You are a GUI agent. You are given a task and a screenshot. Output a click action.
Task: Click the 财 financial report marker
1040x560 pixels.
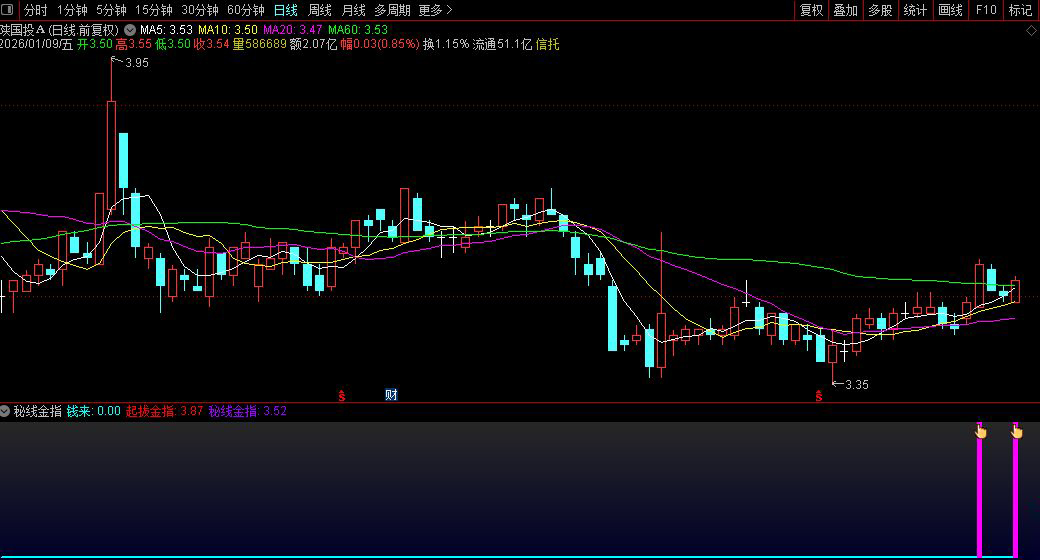click(x=391, y=395)
